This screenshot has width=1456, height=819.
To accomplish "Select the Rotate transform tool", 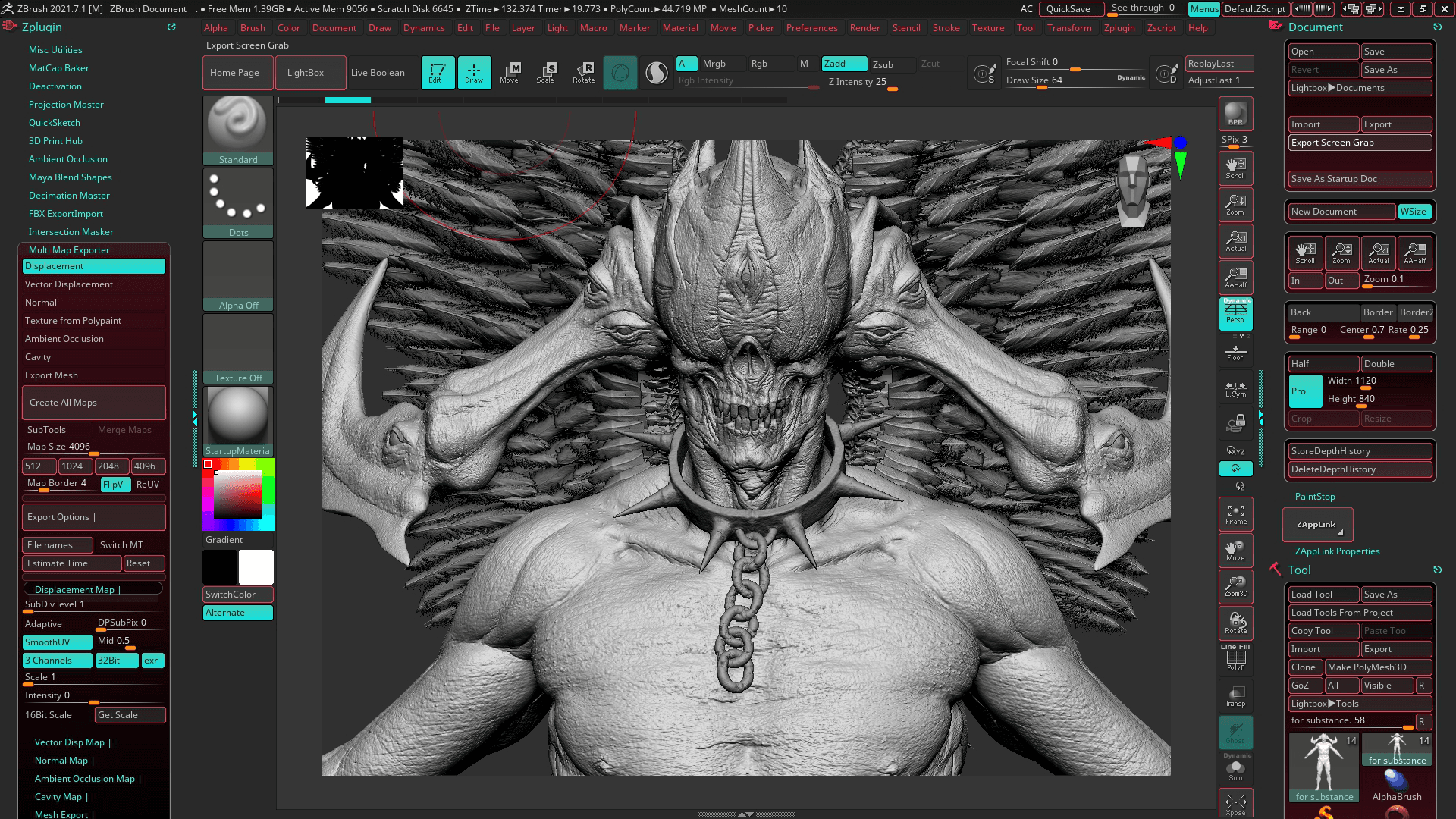I will pos(583,73).
